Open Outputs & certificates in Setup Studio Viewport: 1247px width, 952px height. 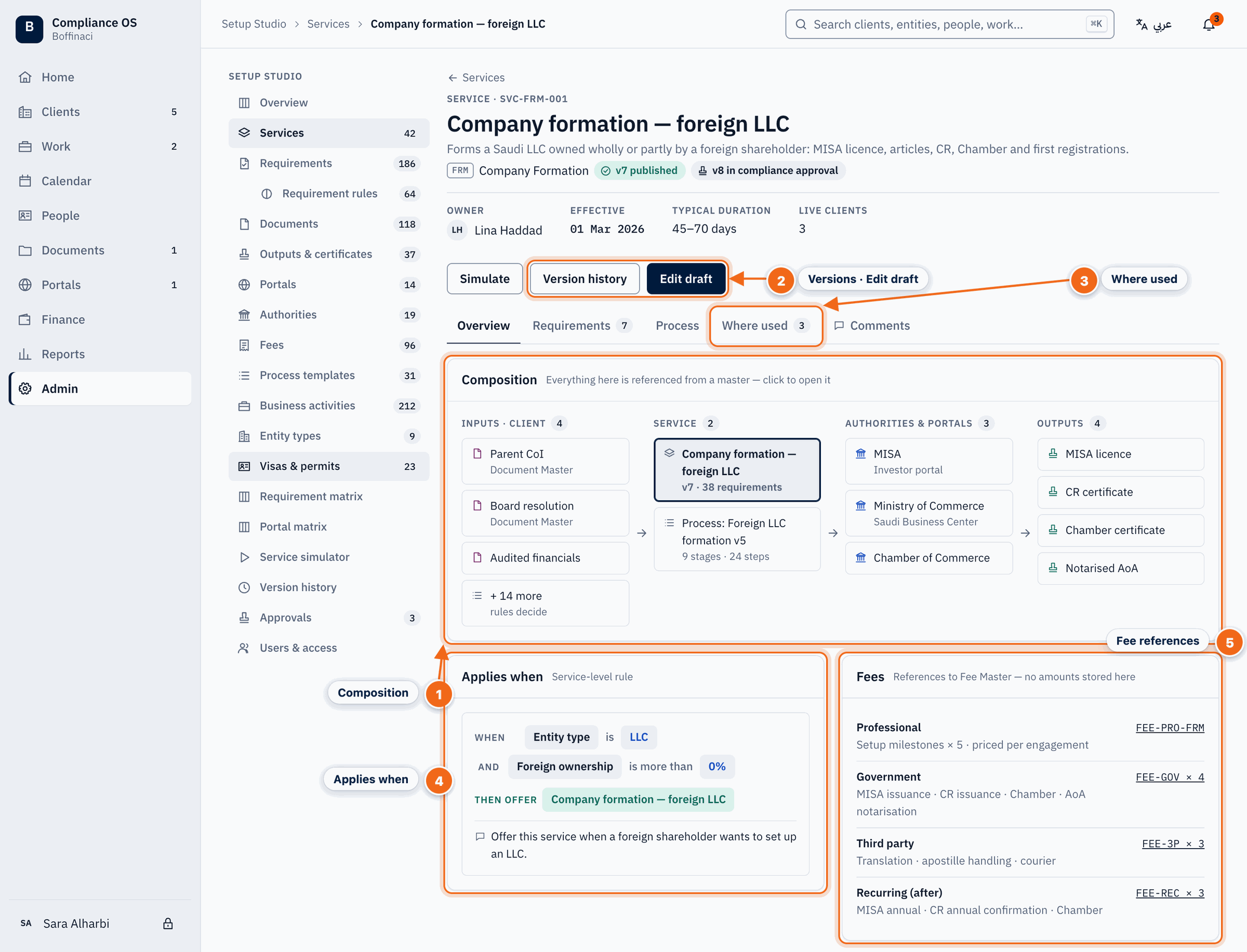329,254
